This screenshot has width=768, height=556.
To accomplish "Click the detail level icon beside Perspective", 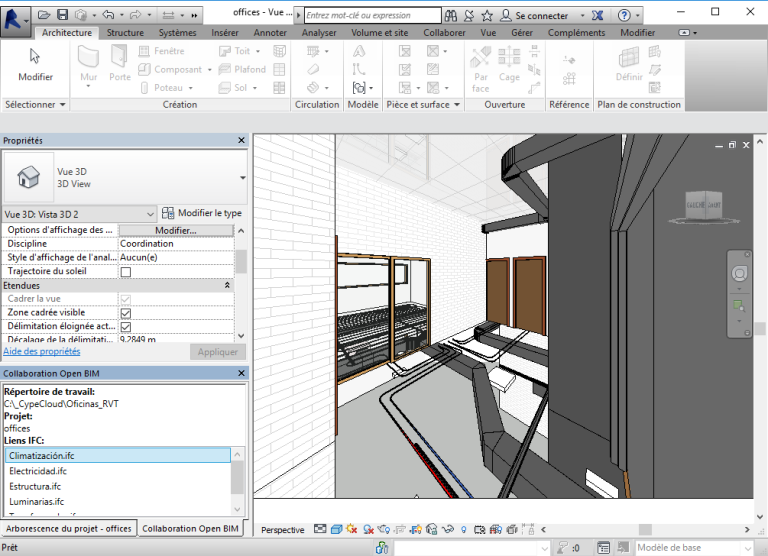I will pos(320,529).
